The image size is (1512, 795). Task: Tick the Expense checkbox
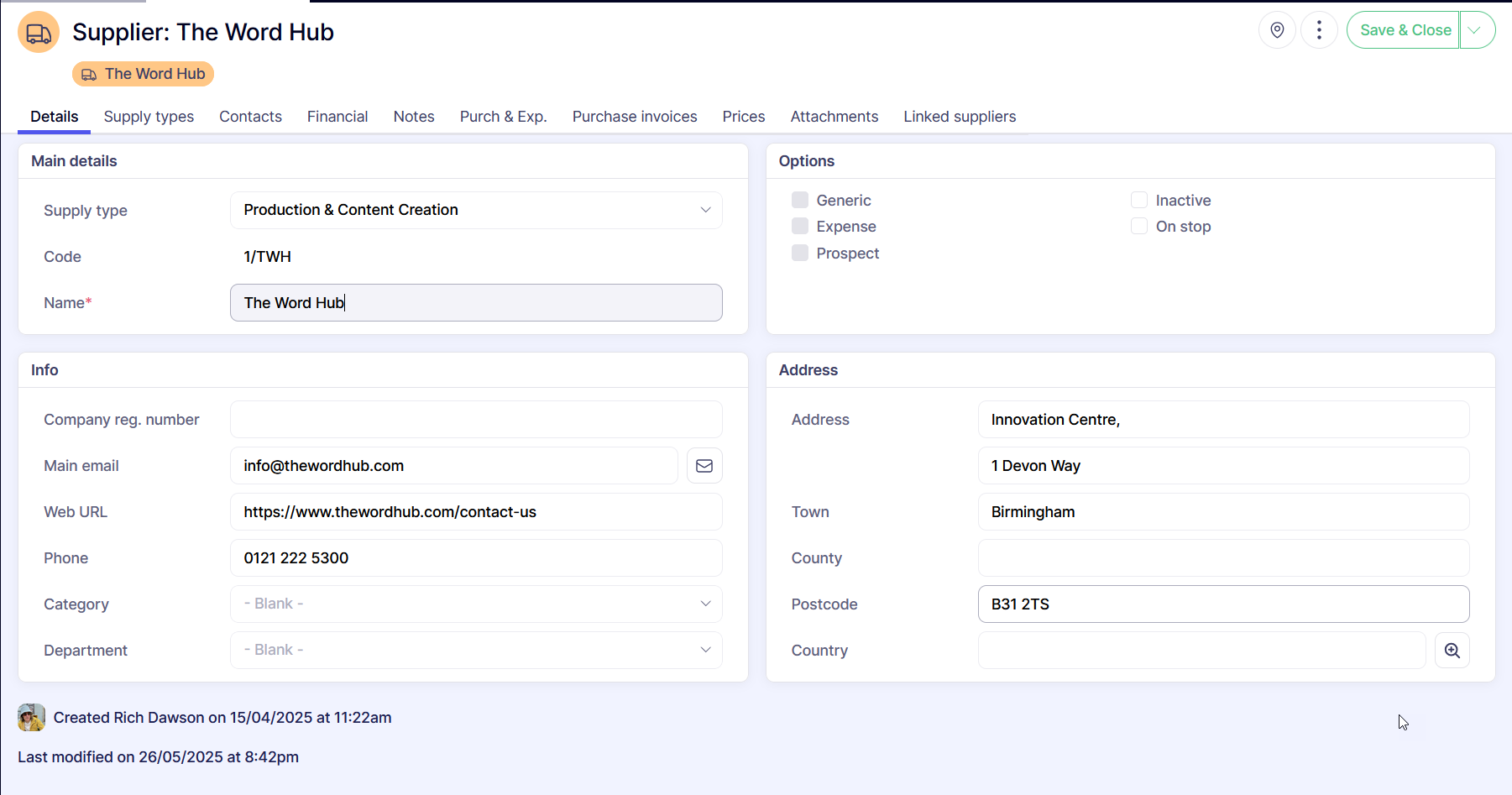click(x=800, y=227)
